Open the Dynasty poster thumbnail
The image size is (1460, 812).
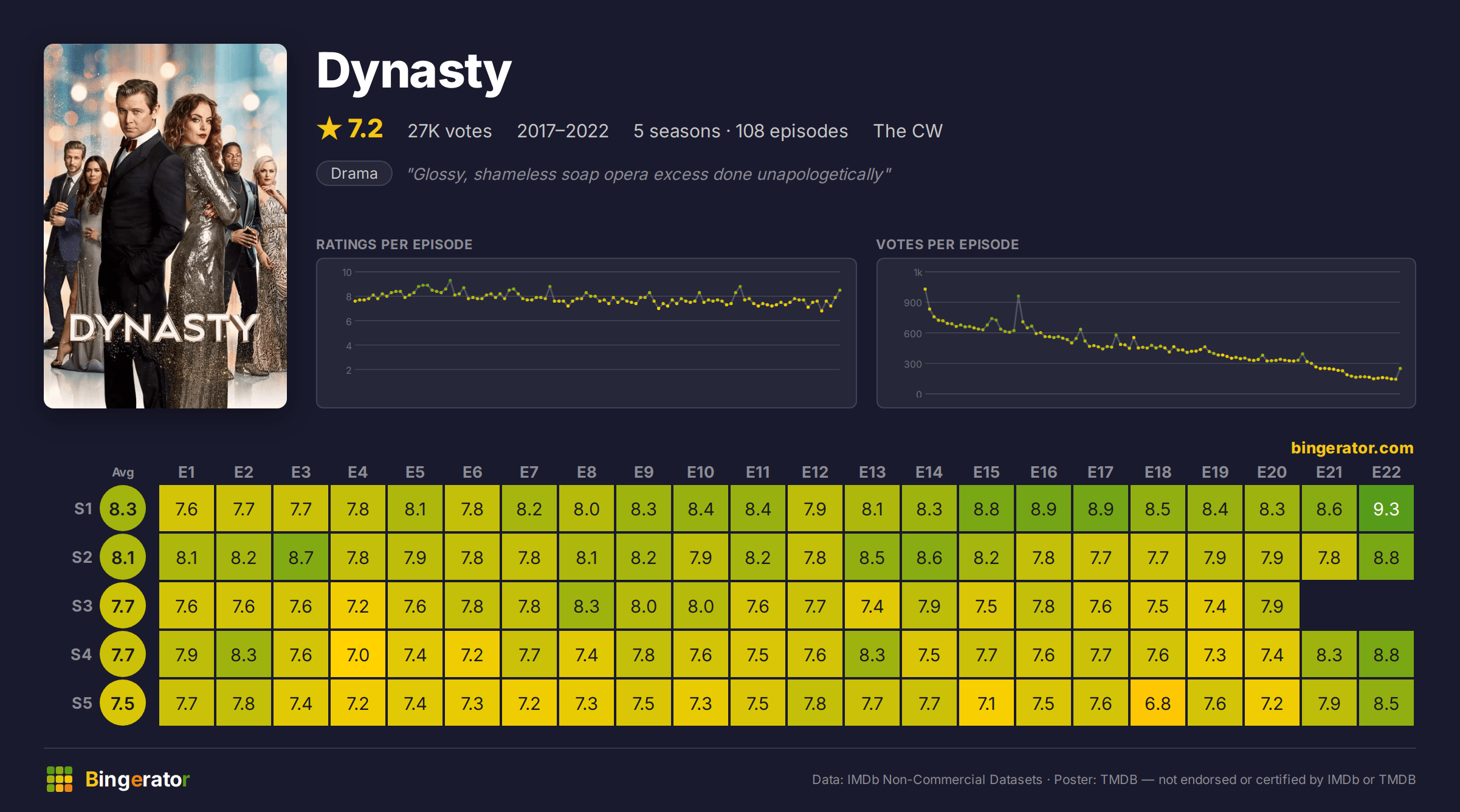coord(165,226)
